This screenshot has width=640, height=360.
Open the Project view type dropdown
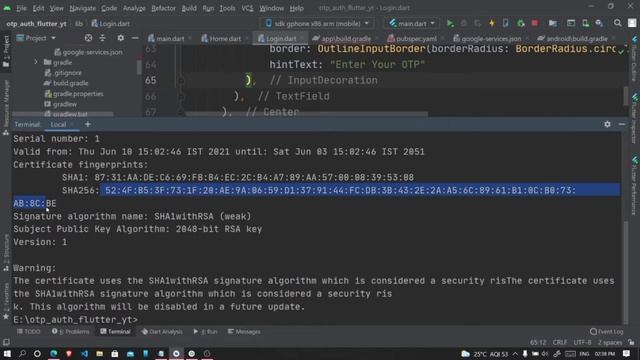[36, 38]
